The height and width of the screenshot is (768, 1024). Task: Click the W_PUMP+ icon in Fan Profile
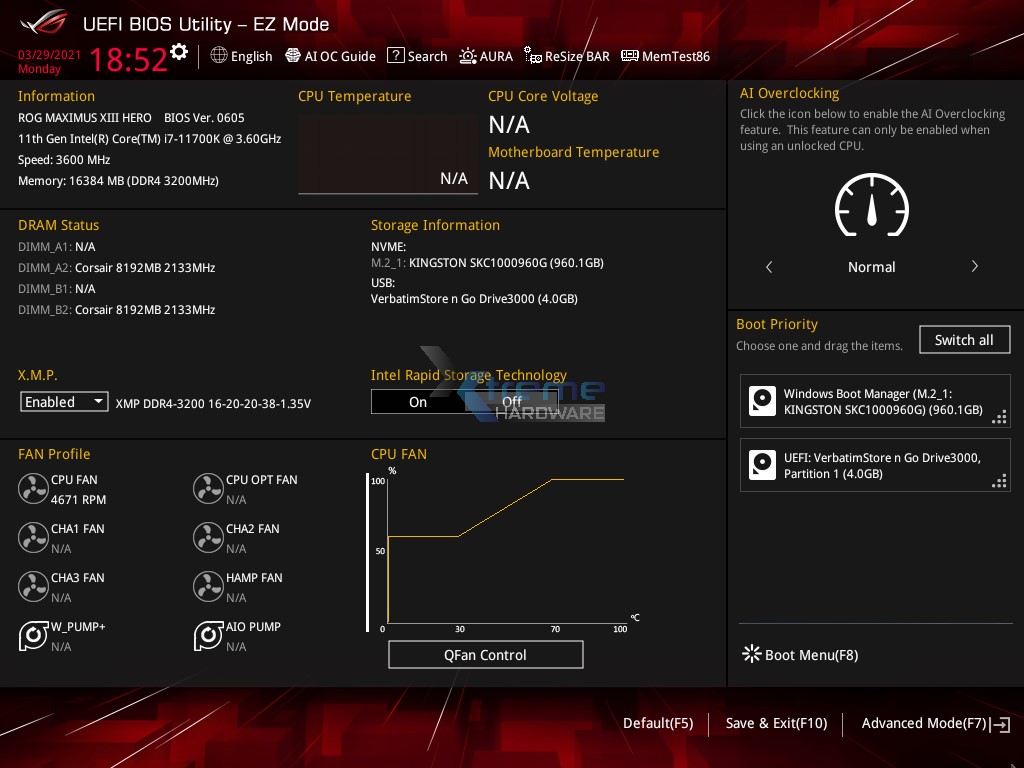(33, 635)
